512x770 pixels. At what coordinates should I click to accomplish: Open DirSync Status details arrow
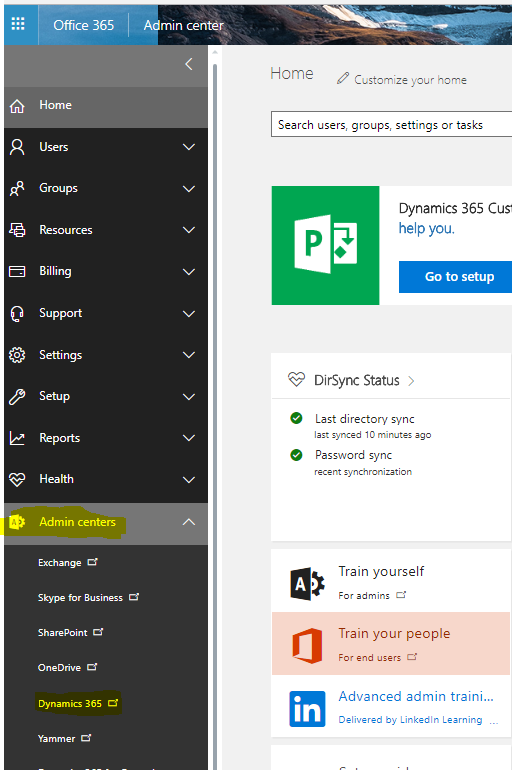(x=411, y=381)
